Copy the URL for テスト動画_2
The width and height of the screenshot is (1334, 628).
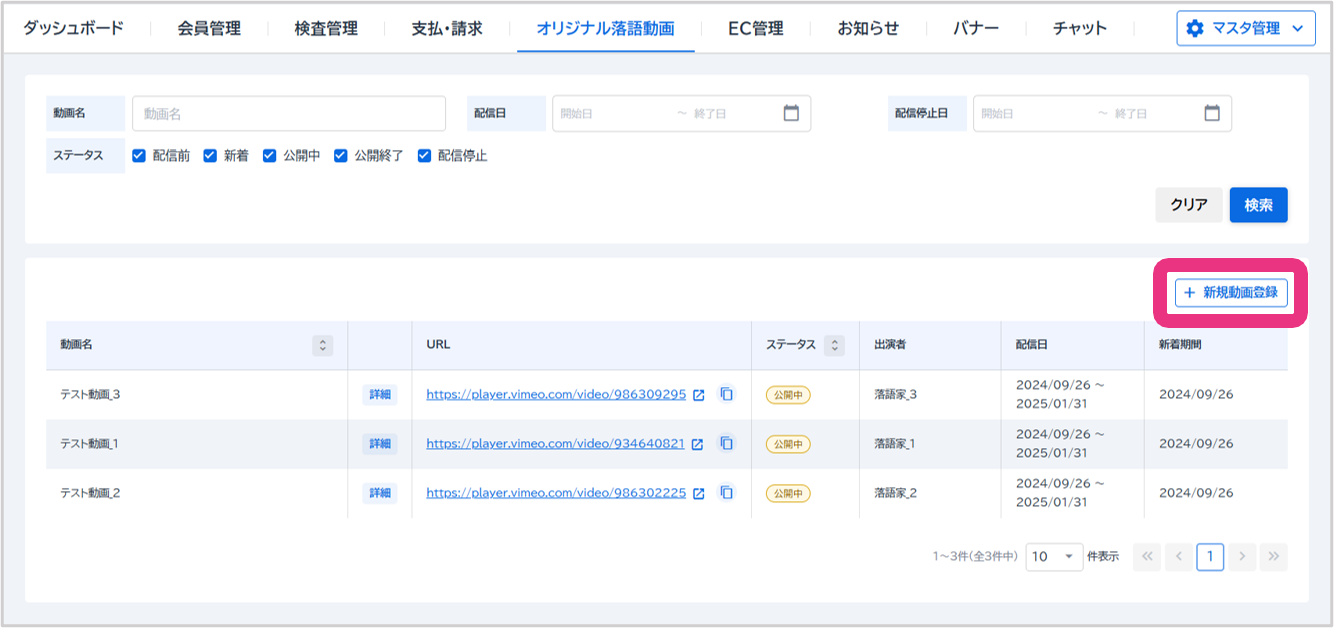(727, 493)
